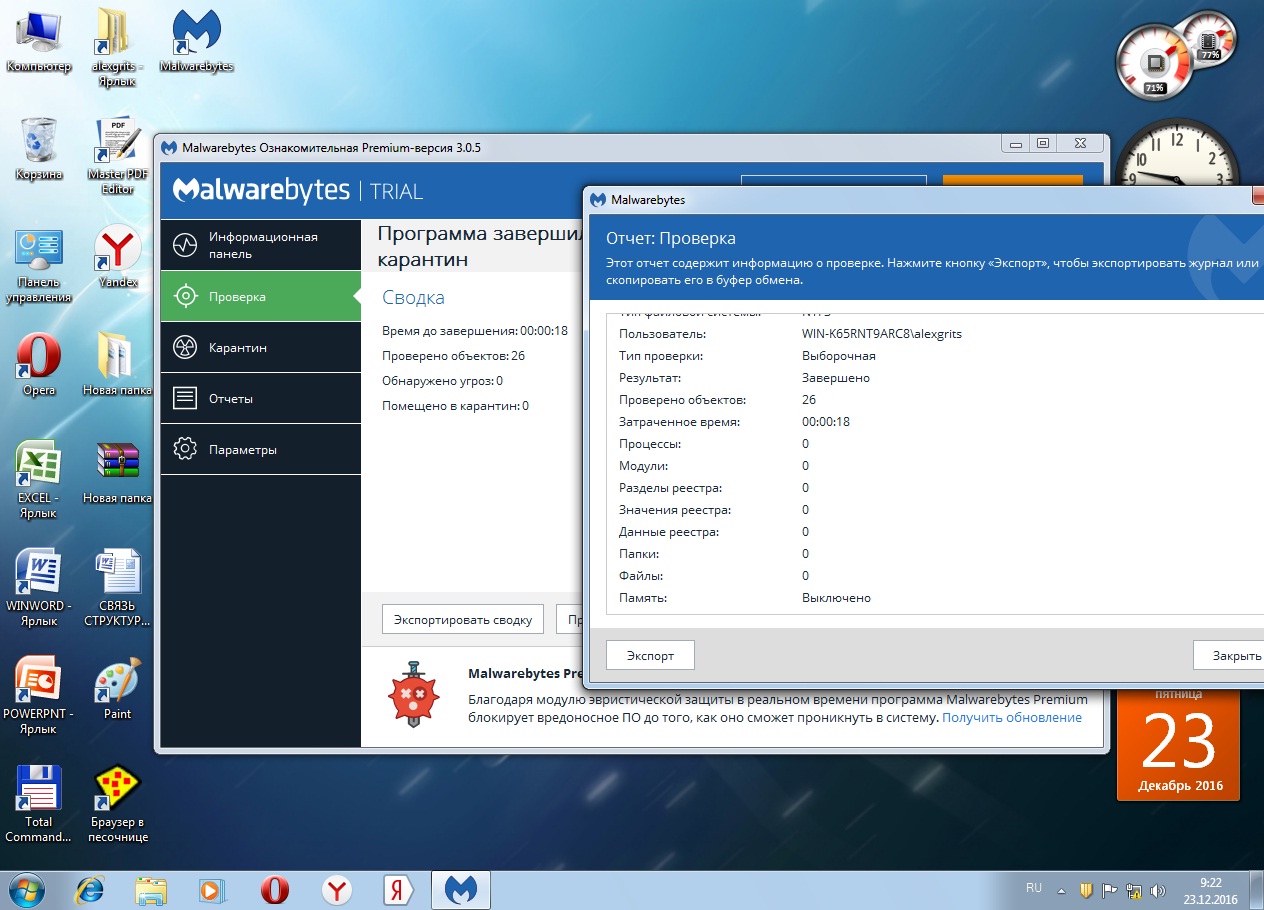Open the Malwarebytes desktop shortcut
Screen dimensions: 1264x910
197,41
